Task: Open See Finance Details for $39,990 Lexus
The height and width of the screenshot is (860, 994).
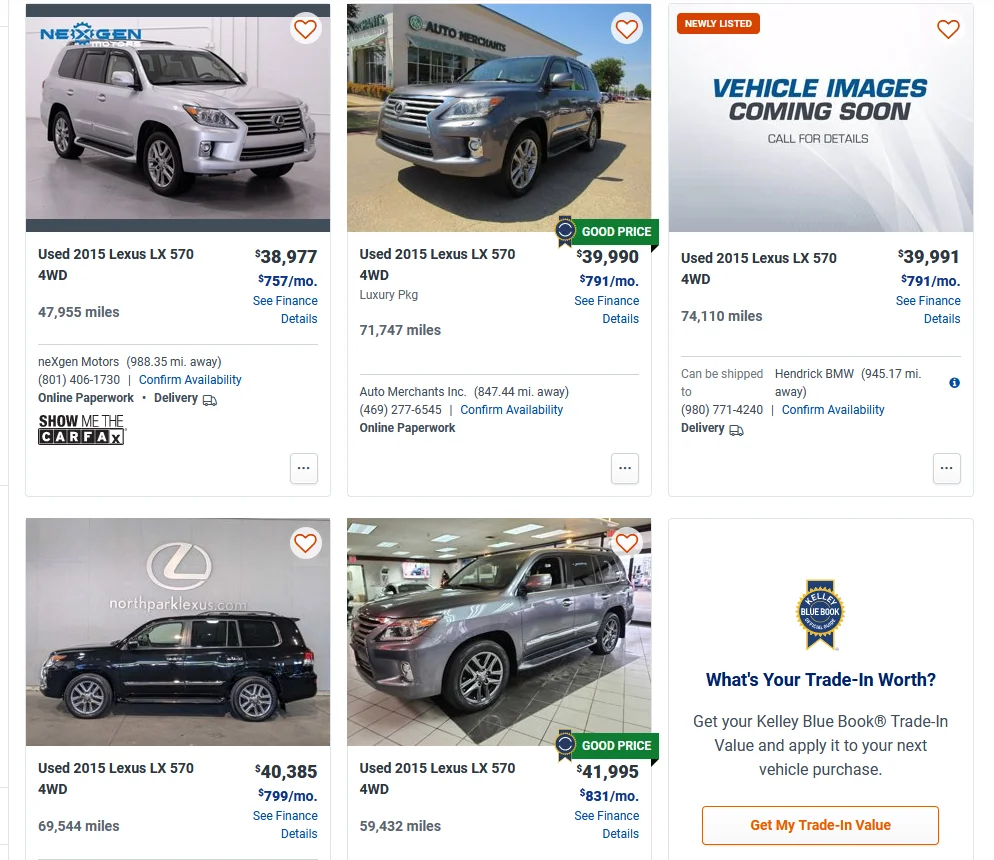Action: pyautogui.click(x=606, y=310)
